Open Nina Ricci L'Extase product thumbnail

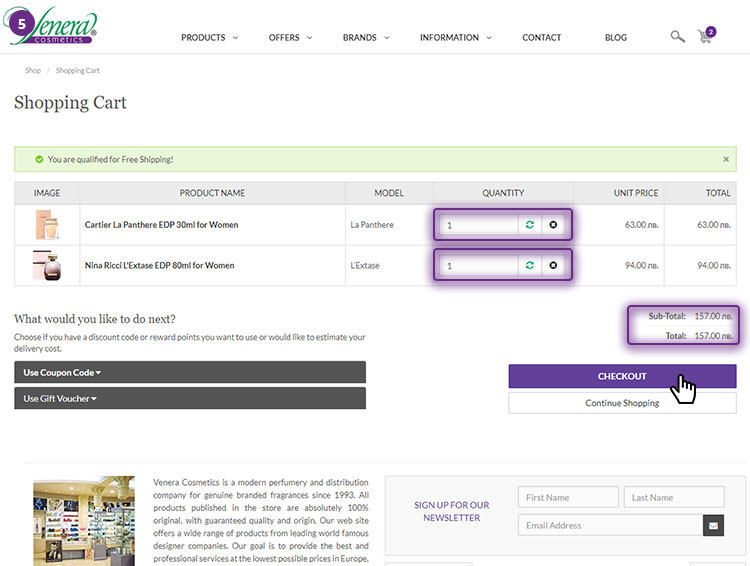coord(47,265)
